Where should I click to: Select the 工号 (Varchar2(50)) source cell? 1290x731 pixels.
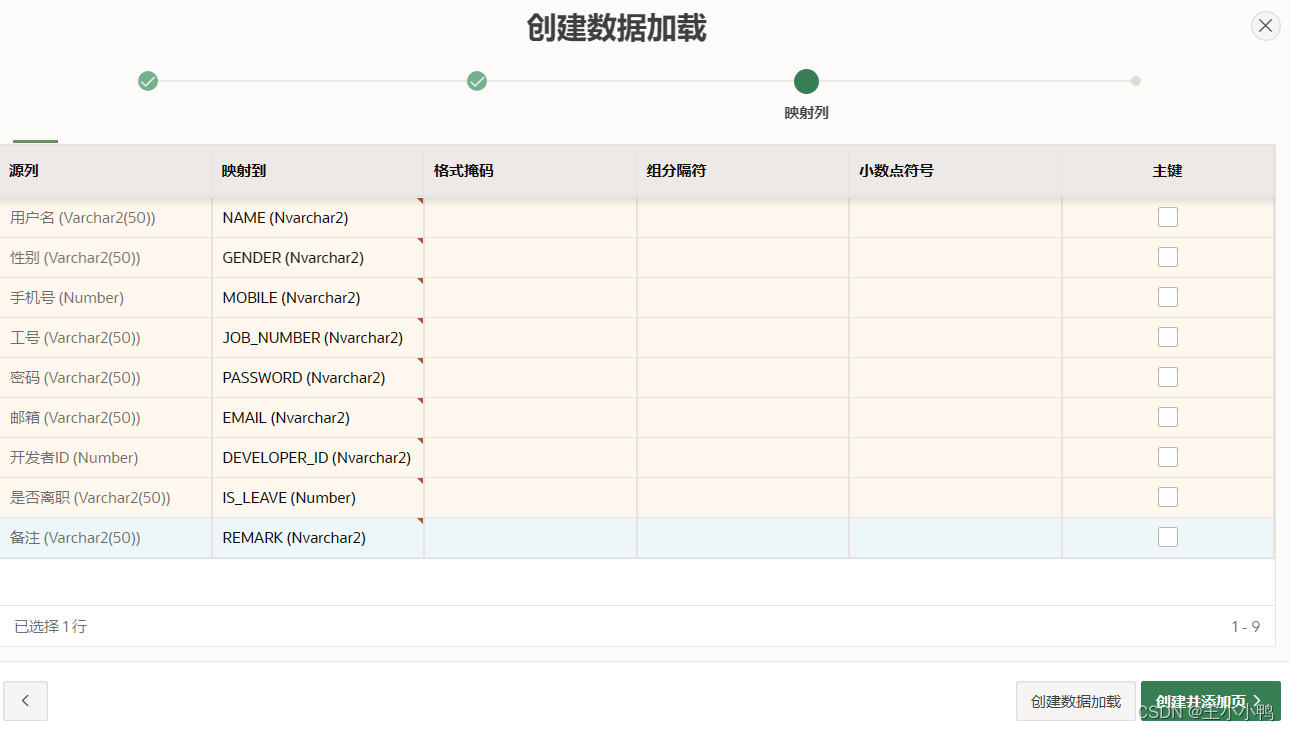tap(105, 337)
